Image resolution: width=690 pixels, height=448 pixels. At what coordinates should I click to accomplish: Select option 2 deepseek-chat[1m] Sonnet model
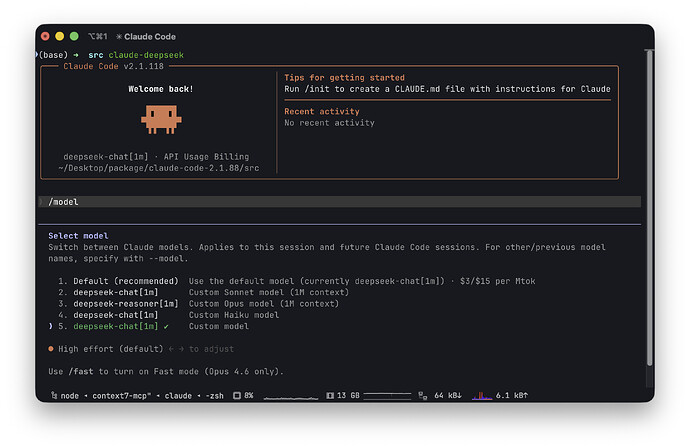(x=203, y=293)
